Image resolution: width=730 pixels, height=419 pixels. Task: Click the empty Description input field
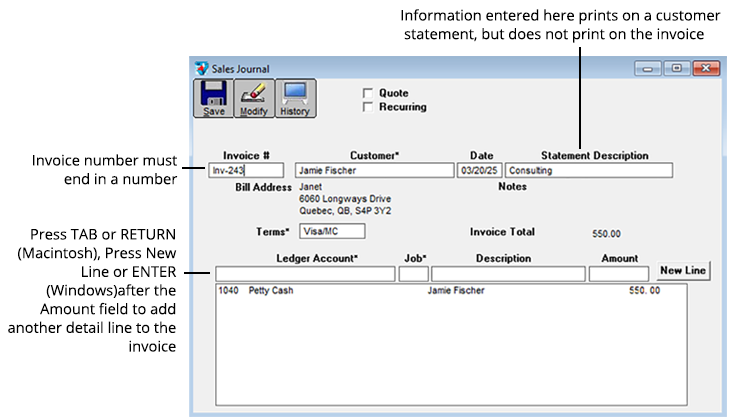pyautogui.click(x=508, y=274)
